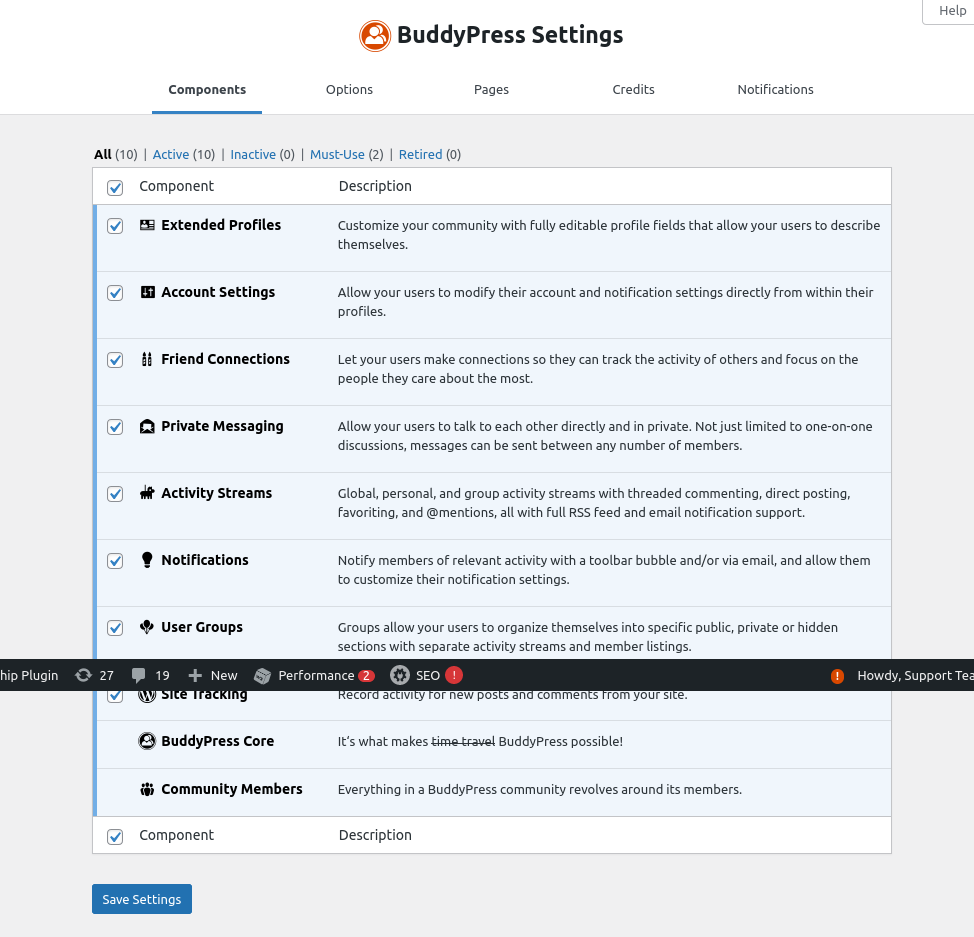Click the Save Settings button

141,899
